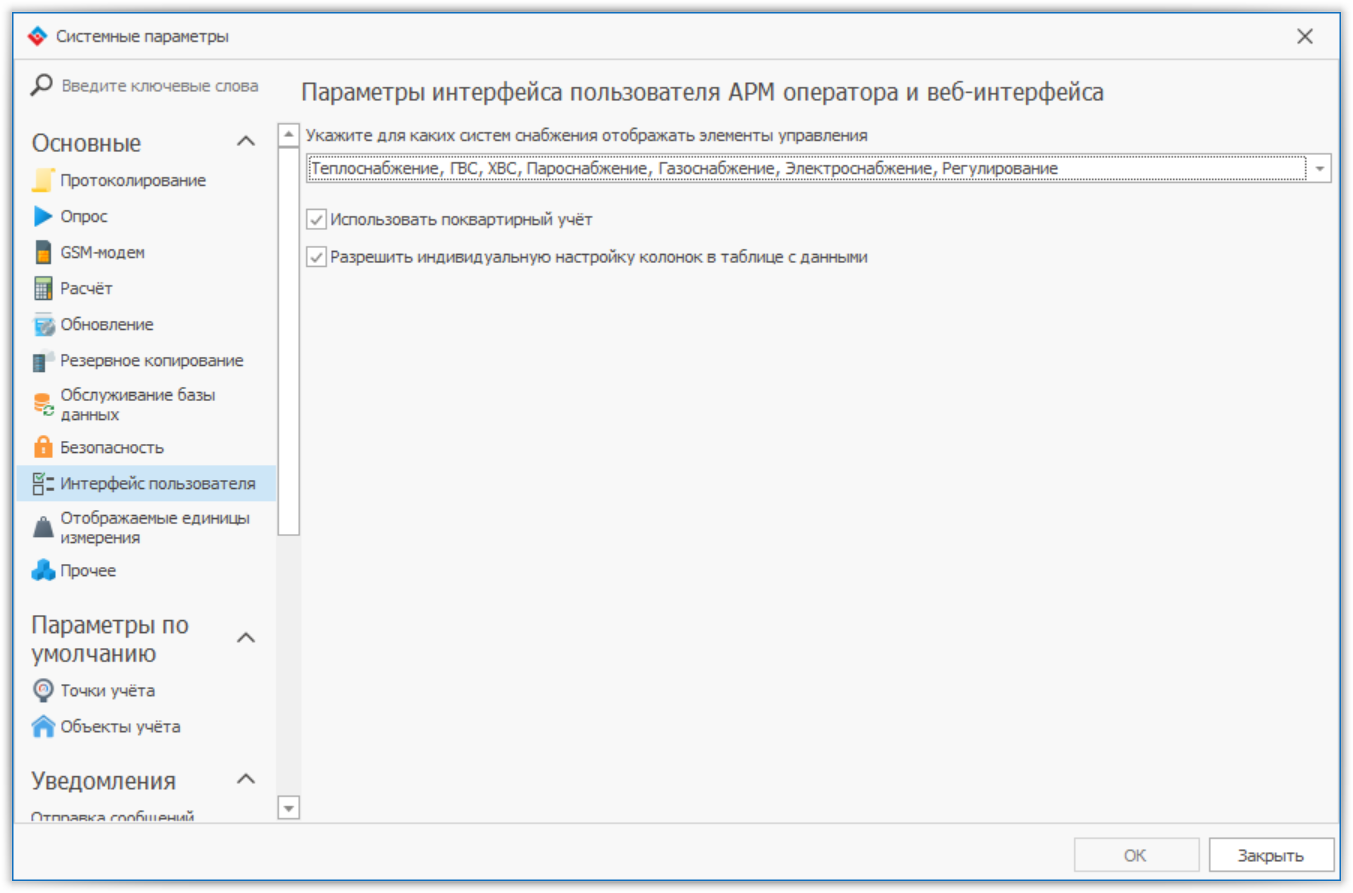Open Опрос settings page
This screenshot has width=1353, height=893.
(x=84, y=217)
